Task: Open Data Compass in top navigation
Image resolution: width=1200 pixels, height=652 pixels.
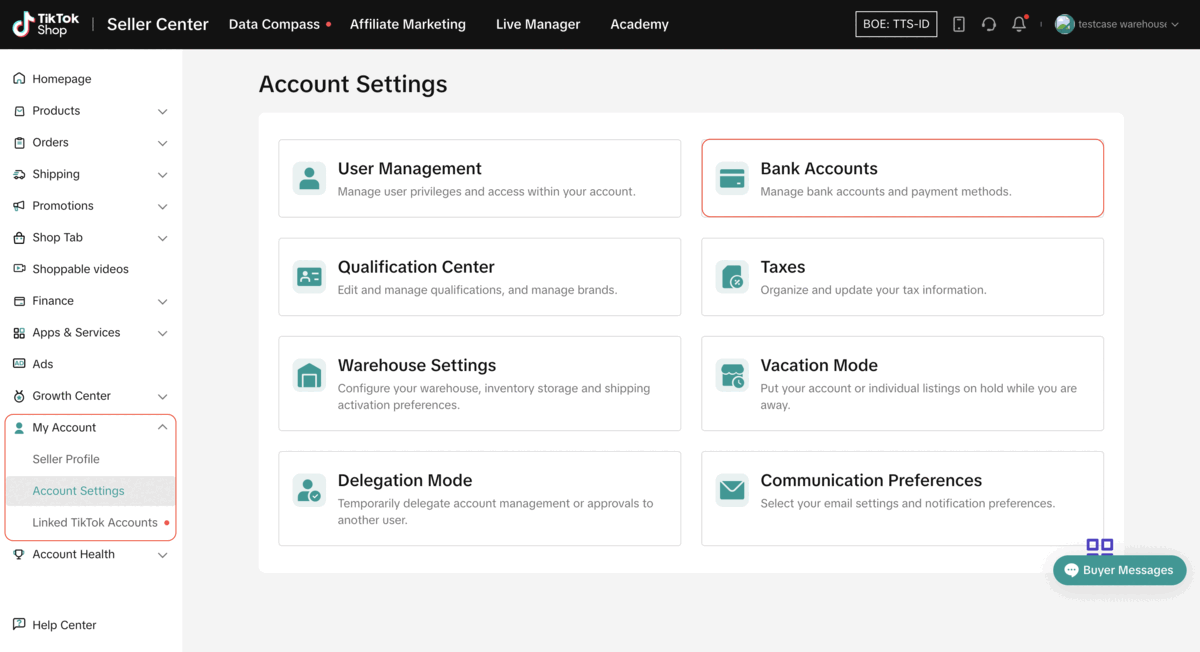Action: click(274, 24)
